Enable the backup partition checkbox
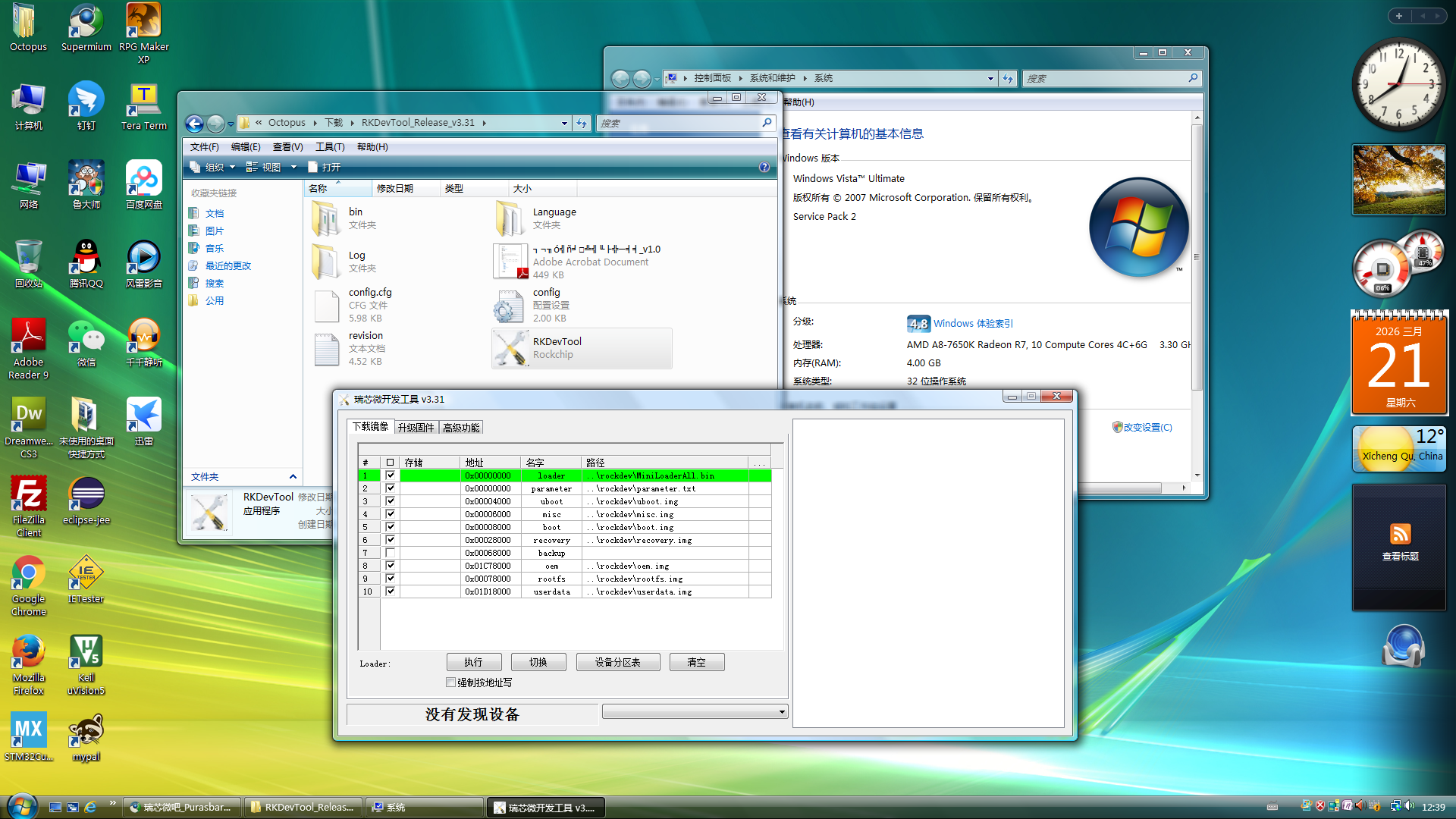This screenshot has width=1456, height=819. 391,553
